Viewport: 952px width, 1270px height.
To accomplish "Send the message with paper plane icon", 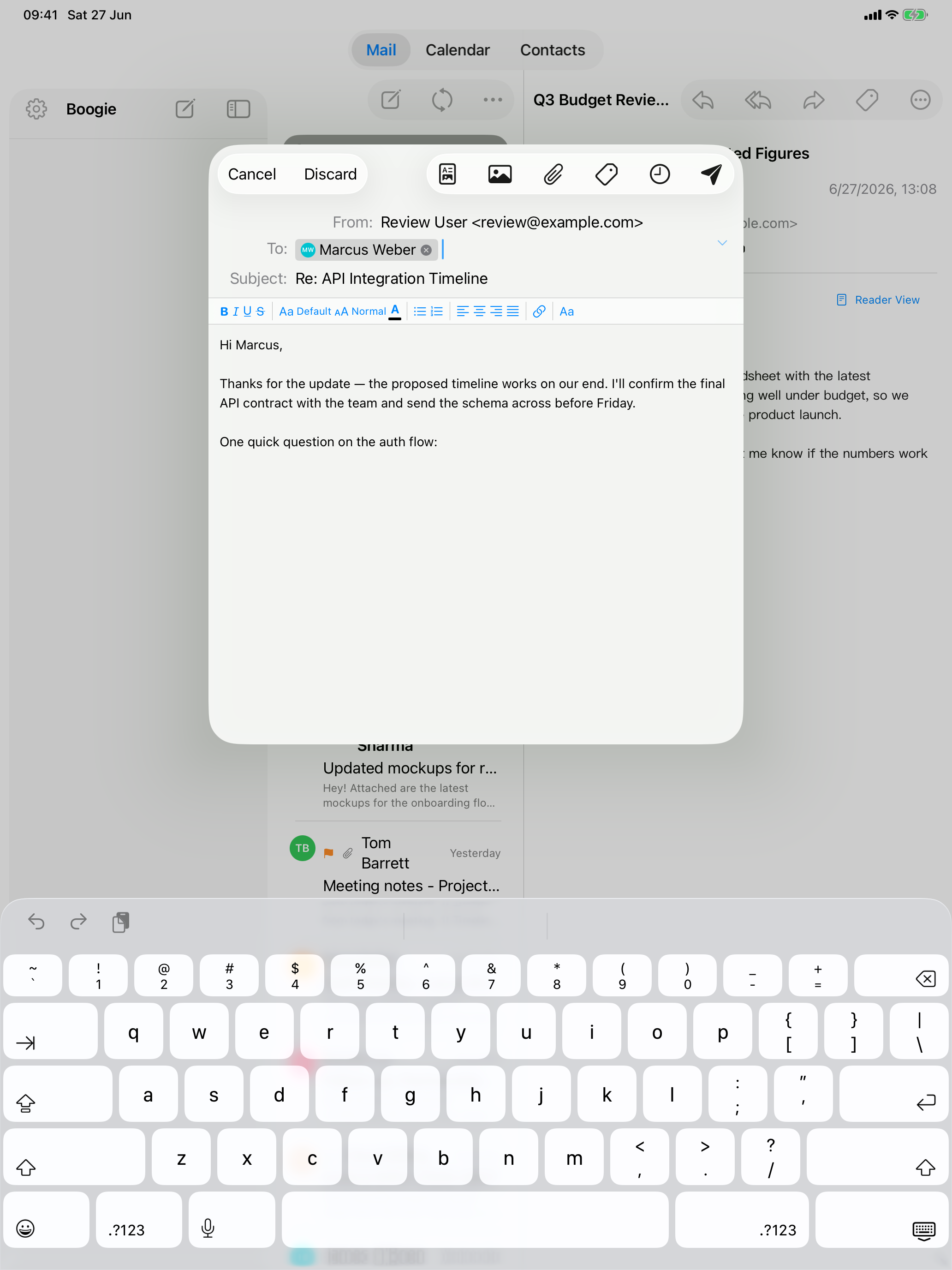I will click(712, 174).
